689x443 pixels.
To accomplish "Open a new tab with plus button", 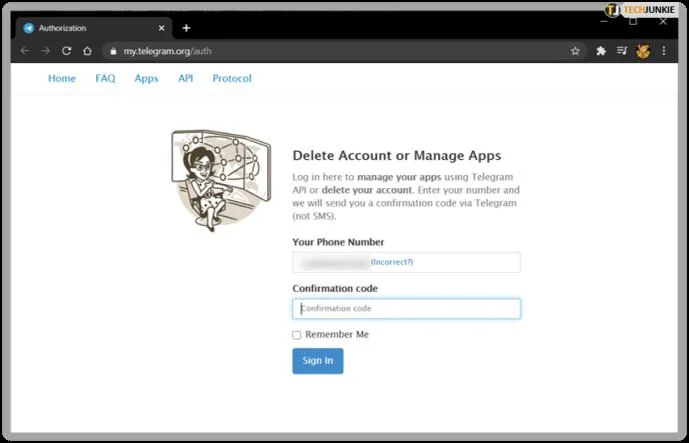I will [x=186, y=28].
